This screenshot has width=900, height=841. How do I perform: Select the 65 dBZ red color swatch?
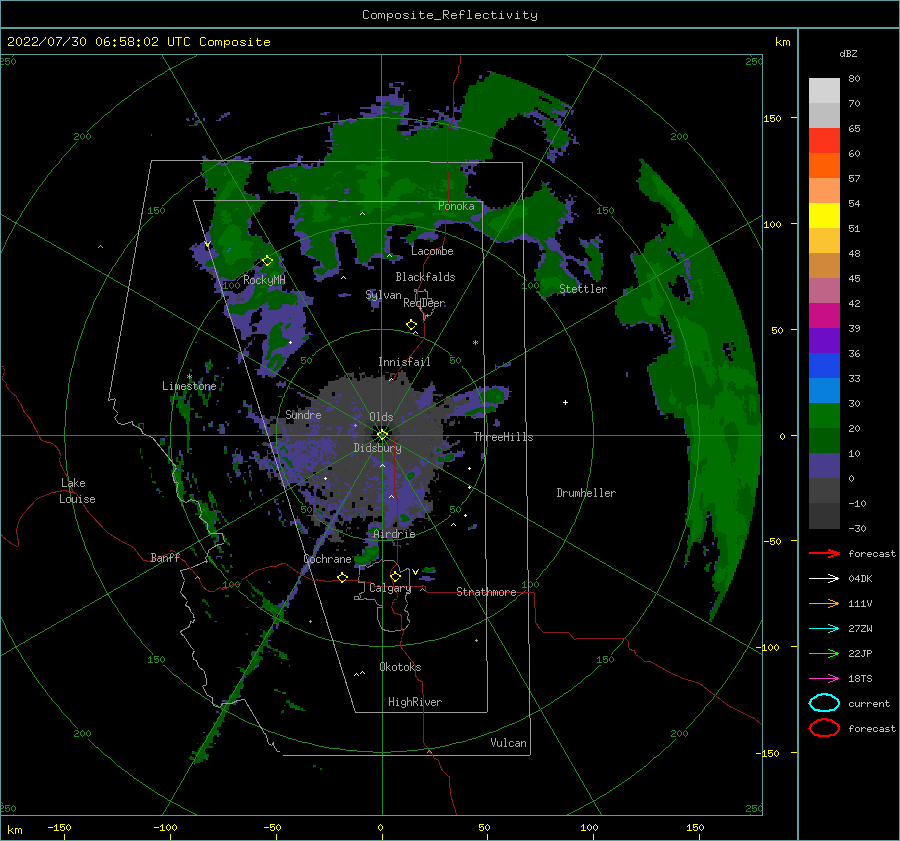point(824,140)
